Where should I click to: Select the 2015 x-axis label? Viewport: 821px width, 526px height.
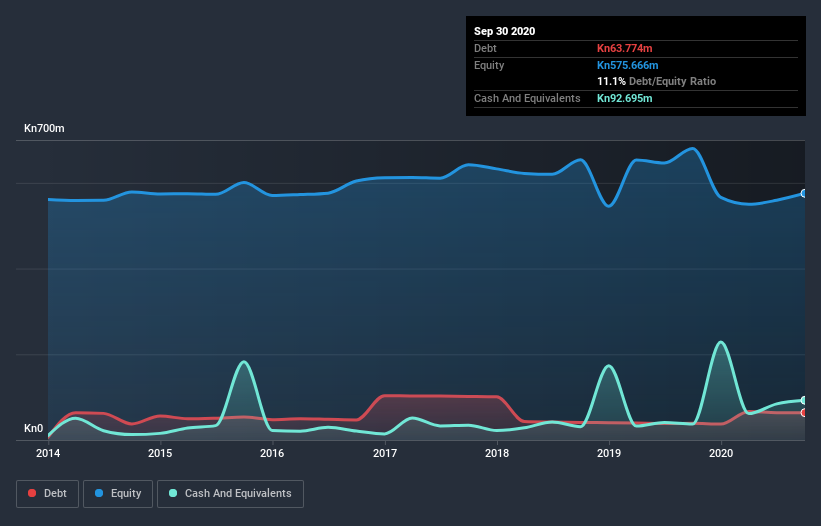pyautogui.click(x=160, y=453)
